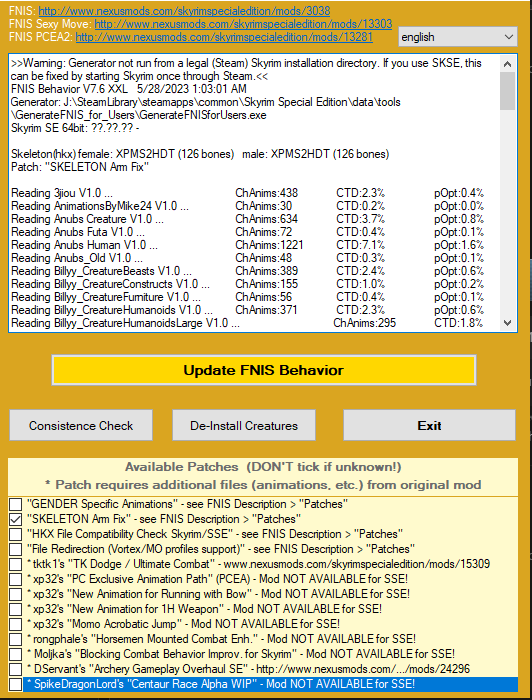Click log line 'Reading Billyy_CreatureBeasts V1.0'

pyautogui.click(x=101, y=271)
